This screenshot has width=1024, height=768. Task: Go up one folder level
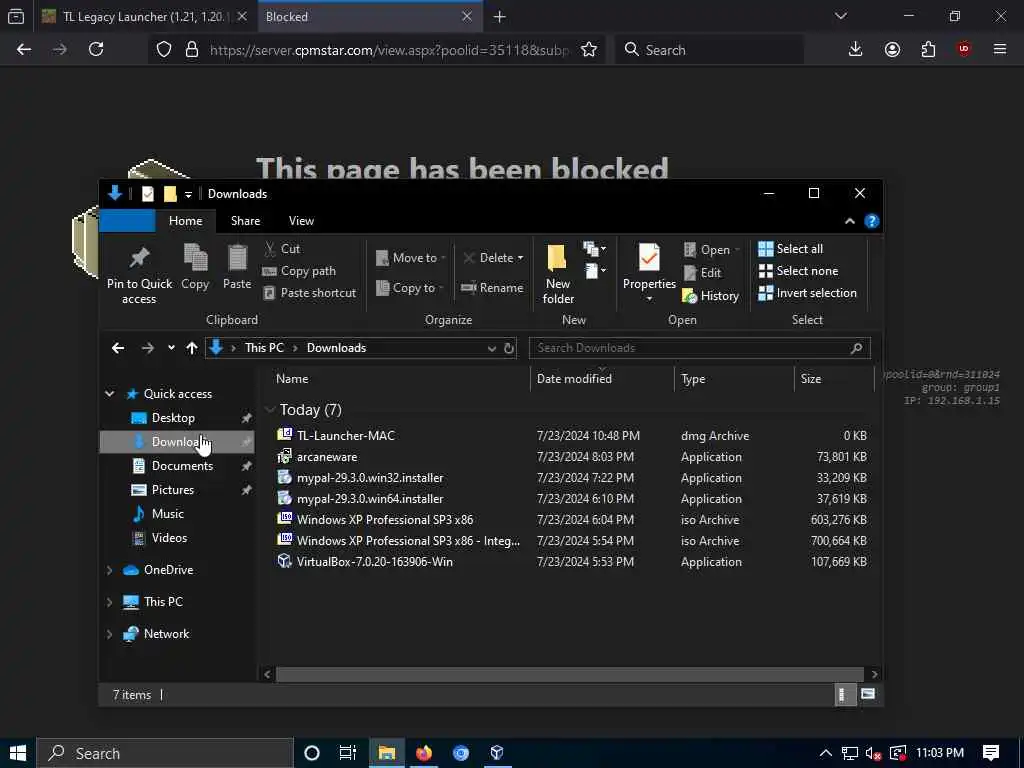click(x=191, y=348)
